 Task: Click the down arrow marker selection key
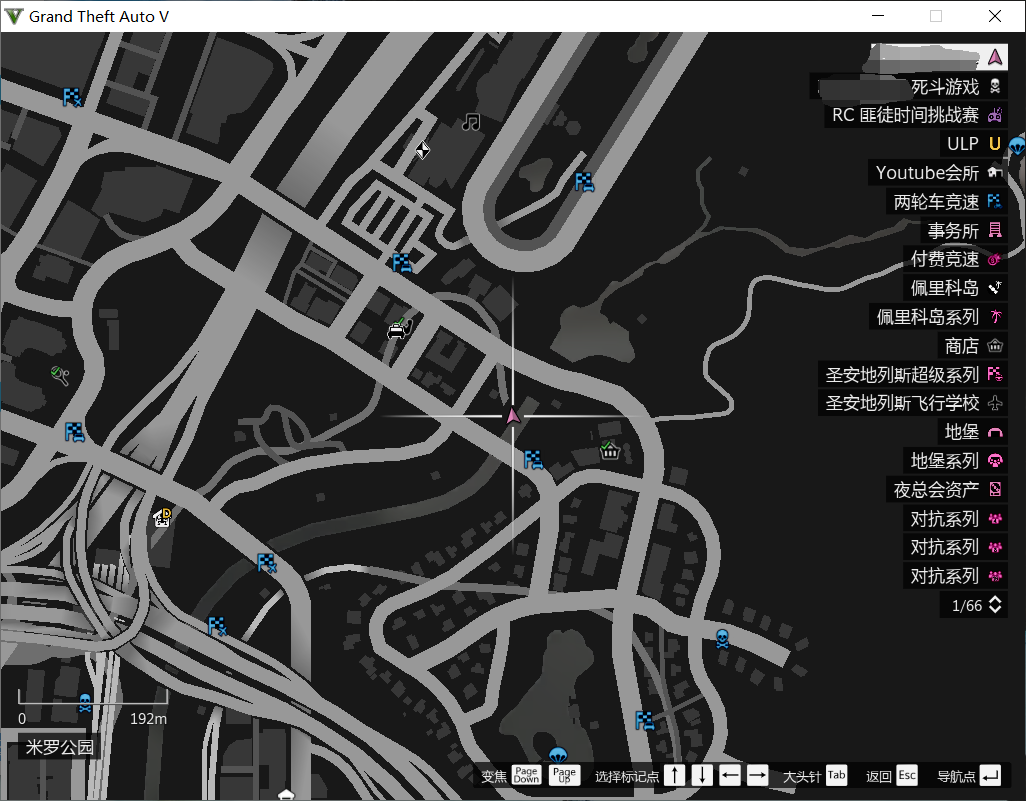(702, 775)
